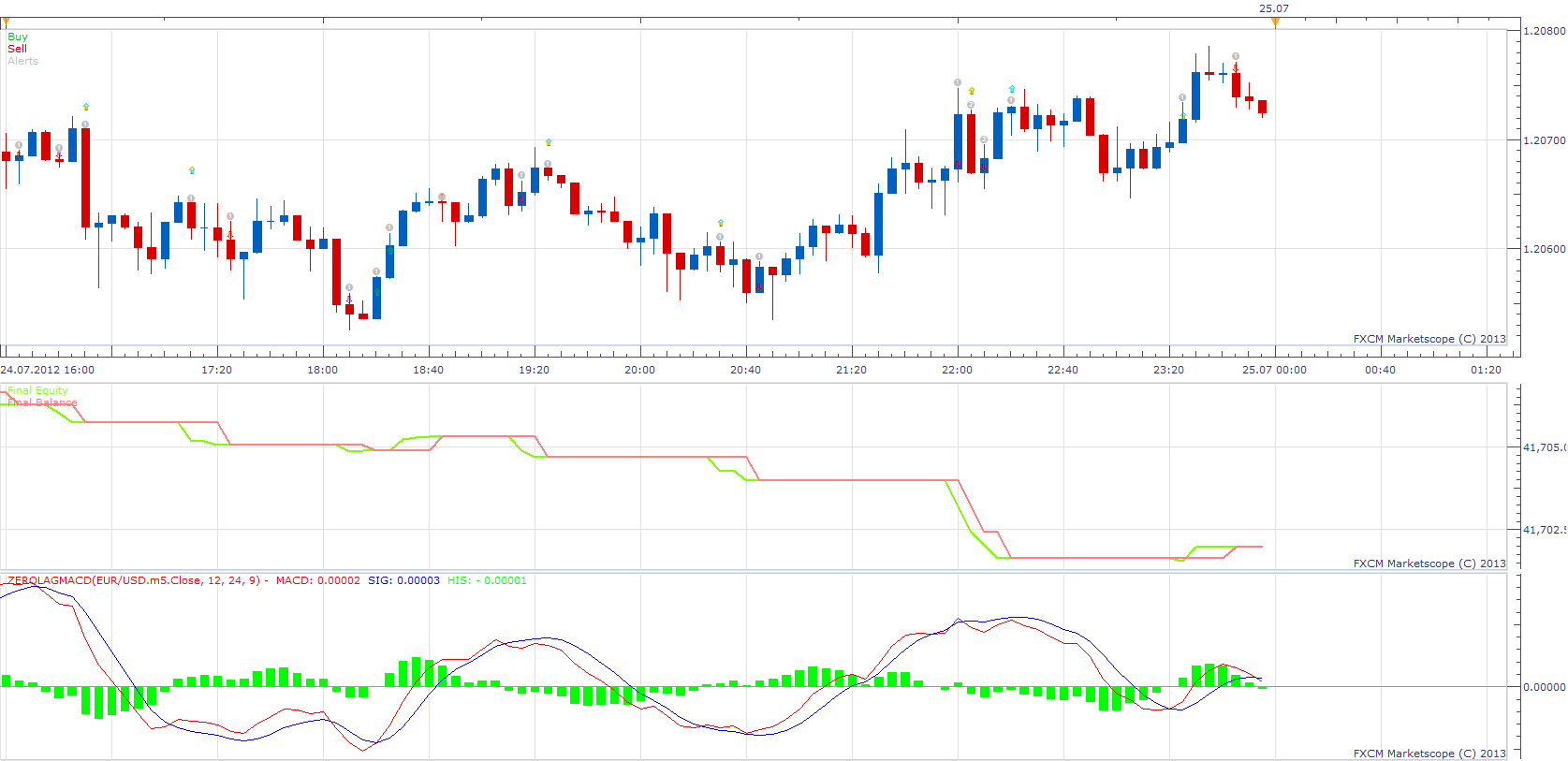
Task: Click the green buy arrow above 19:20 candle
Action: (x=549, y=142)
